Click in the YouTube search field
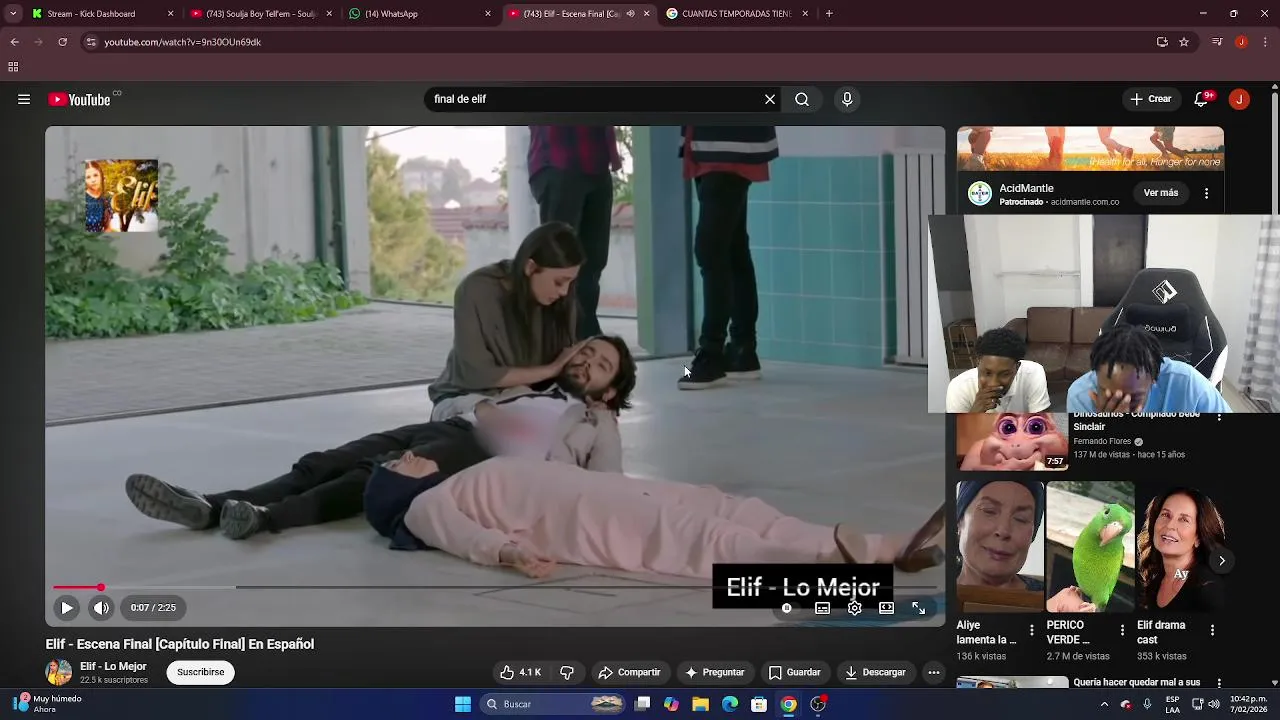 [595, 99]
